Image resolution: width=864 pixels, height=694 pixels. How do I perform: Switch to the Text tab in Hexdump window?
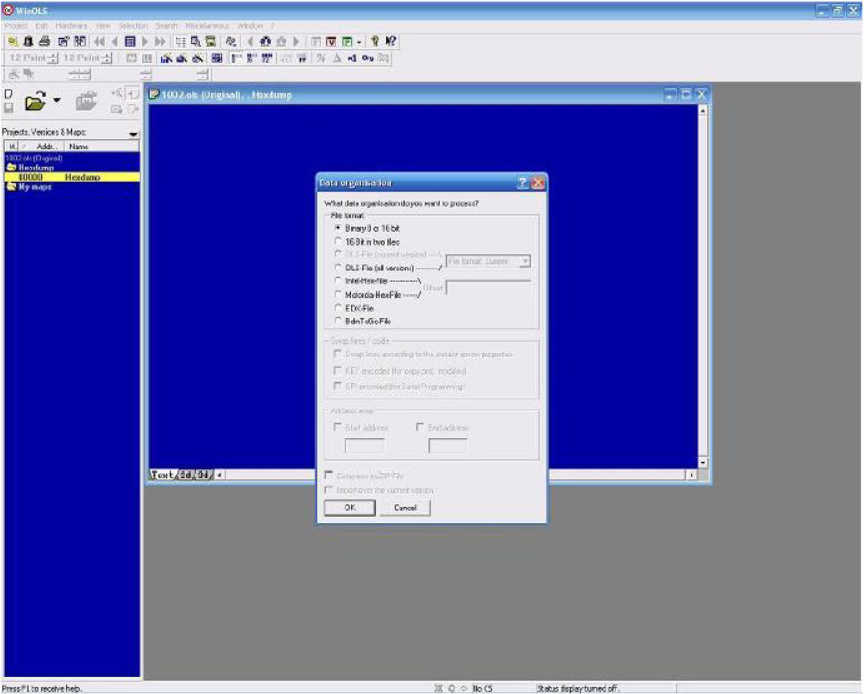click(x=162, y=475)
